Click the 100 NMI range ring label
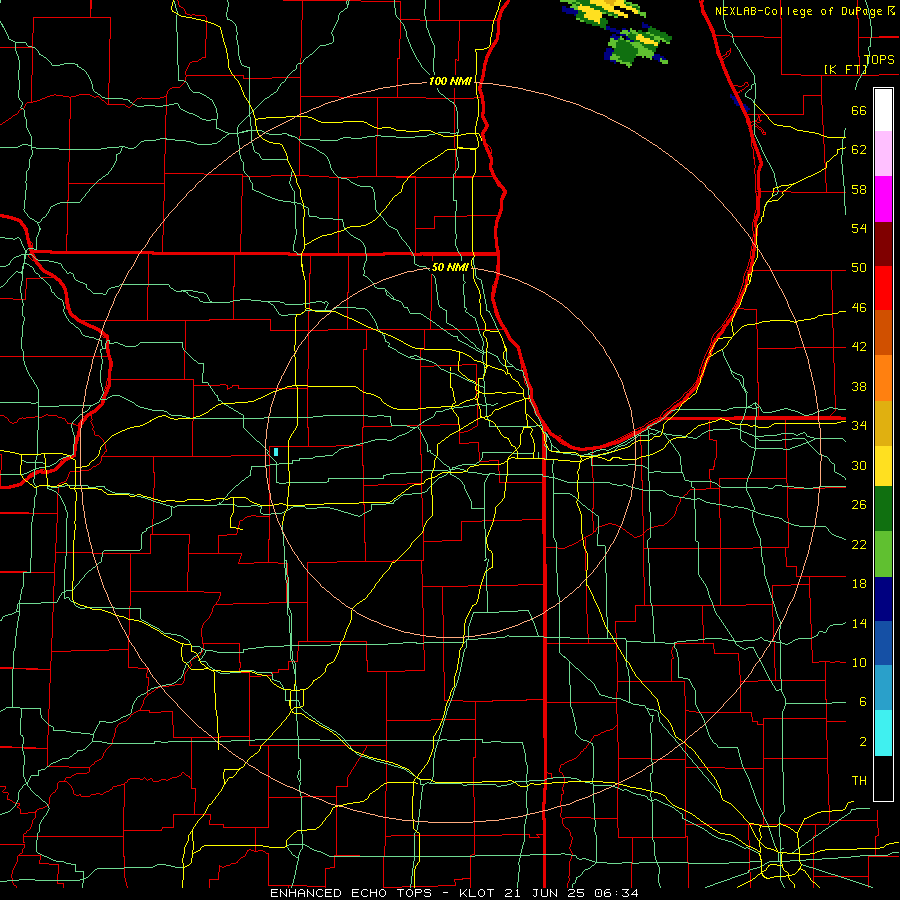The height and width of the screenshot is (900, 900). pyautogui.click(x=450, y=81)
